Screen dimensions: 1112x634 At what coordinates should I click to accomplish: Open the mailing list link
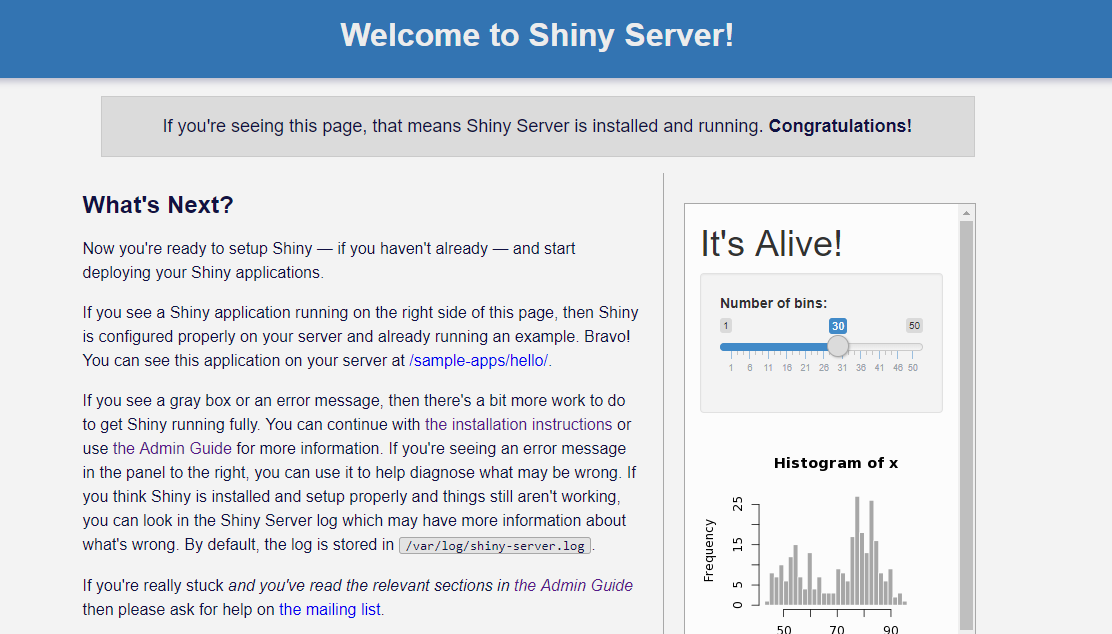[x=330, y=609]
